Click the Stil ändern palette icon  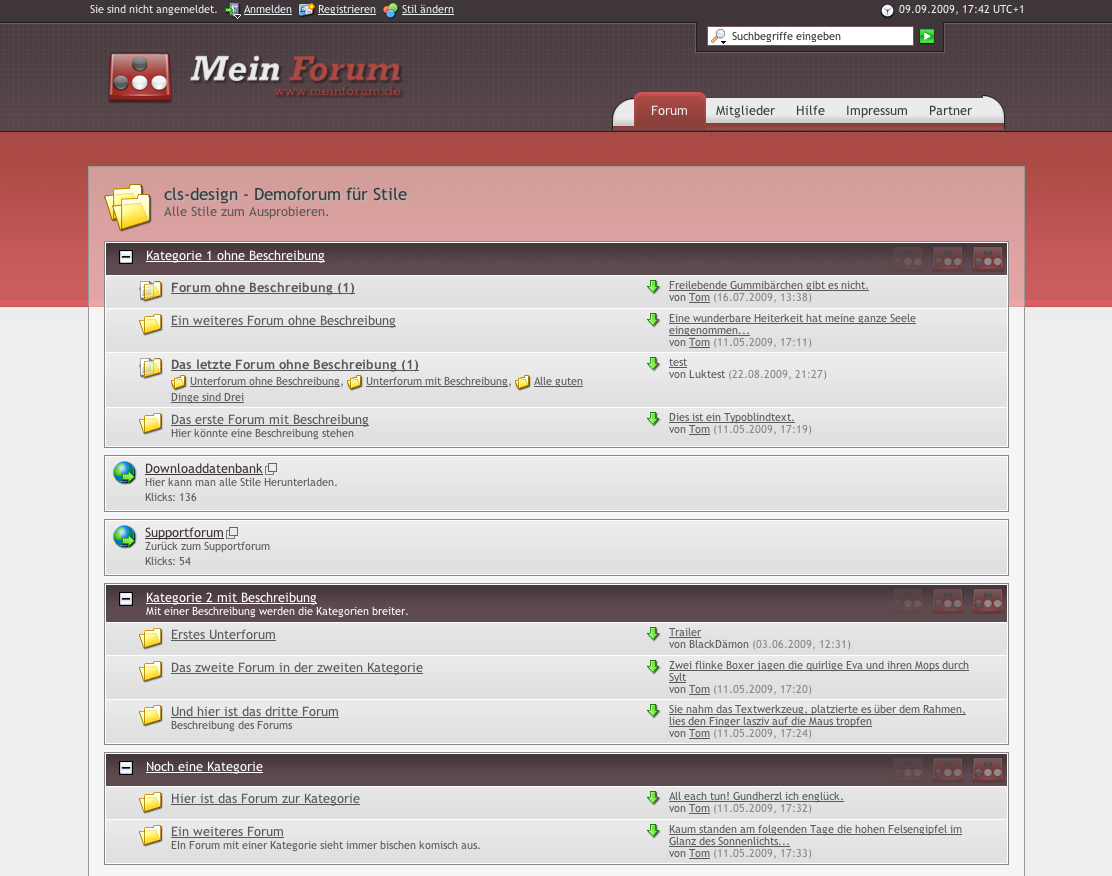click(390, 10)
